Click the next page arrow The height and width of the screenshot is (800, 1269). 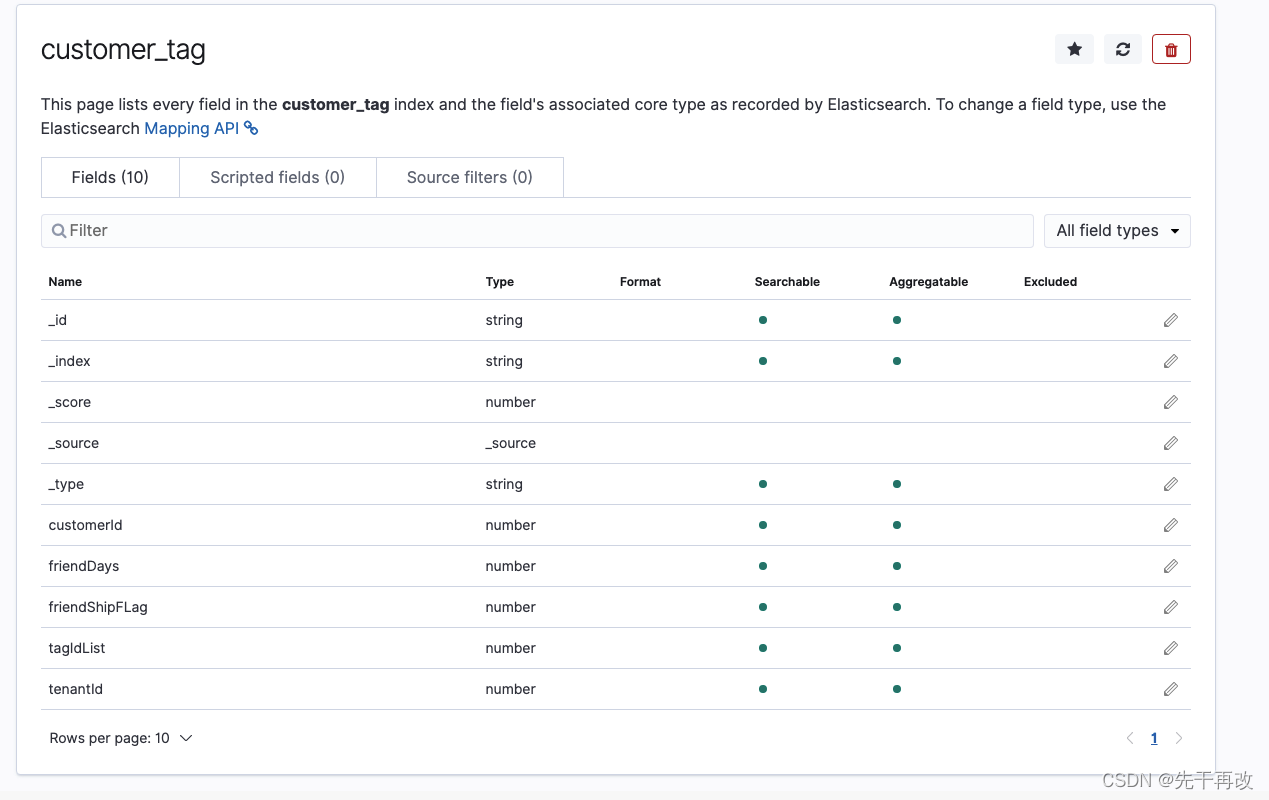[1179, 738]
